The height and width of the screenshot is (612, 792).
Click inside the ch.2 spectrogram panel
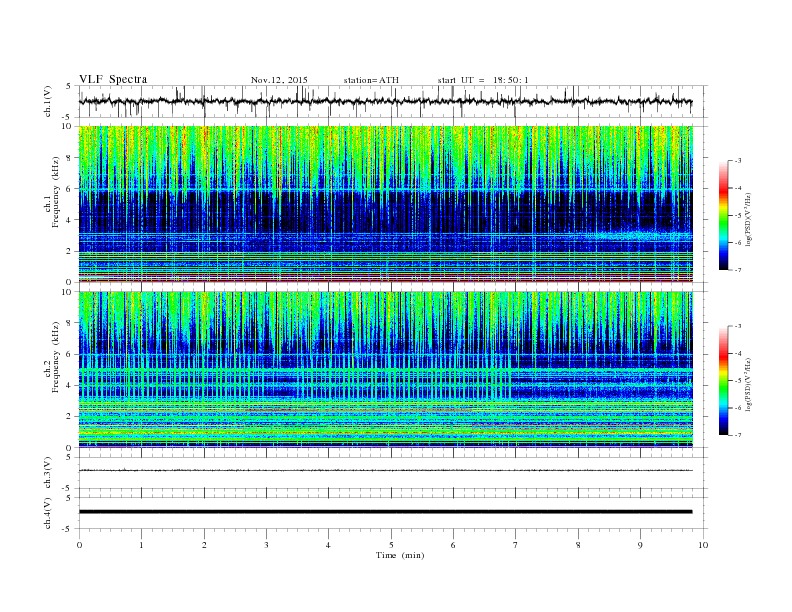[x=385, y=369]
